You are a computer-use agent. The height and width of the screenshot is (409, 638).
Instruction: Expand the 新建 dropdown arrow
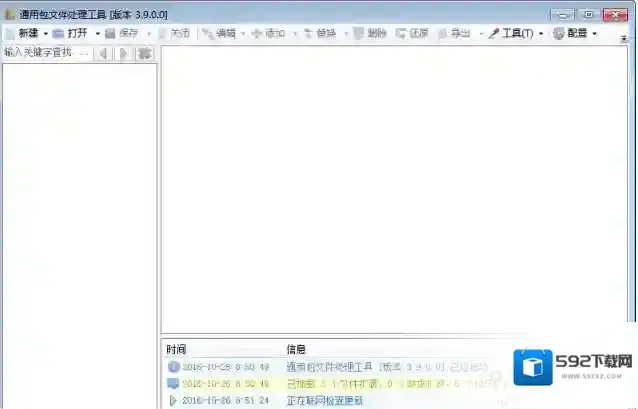pos(45,33)
